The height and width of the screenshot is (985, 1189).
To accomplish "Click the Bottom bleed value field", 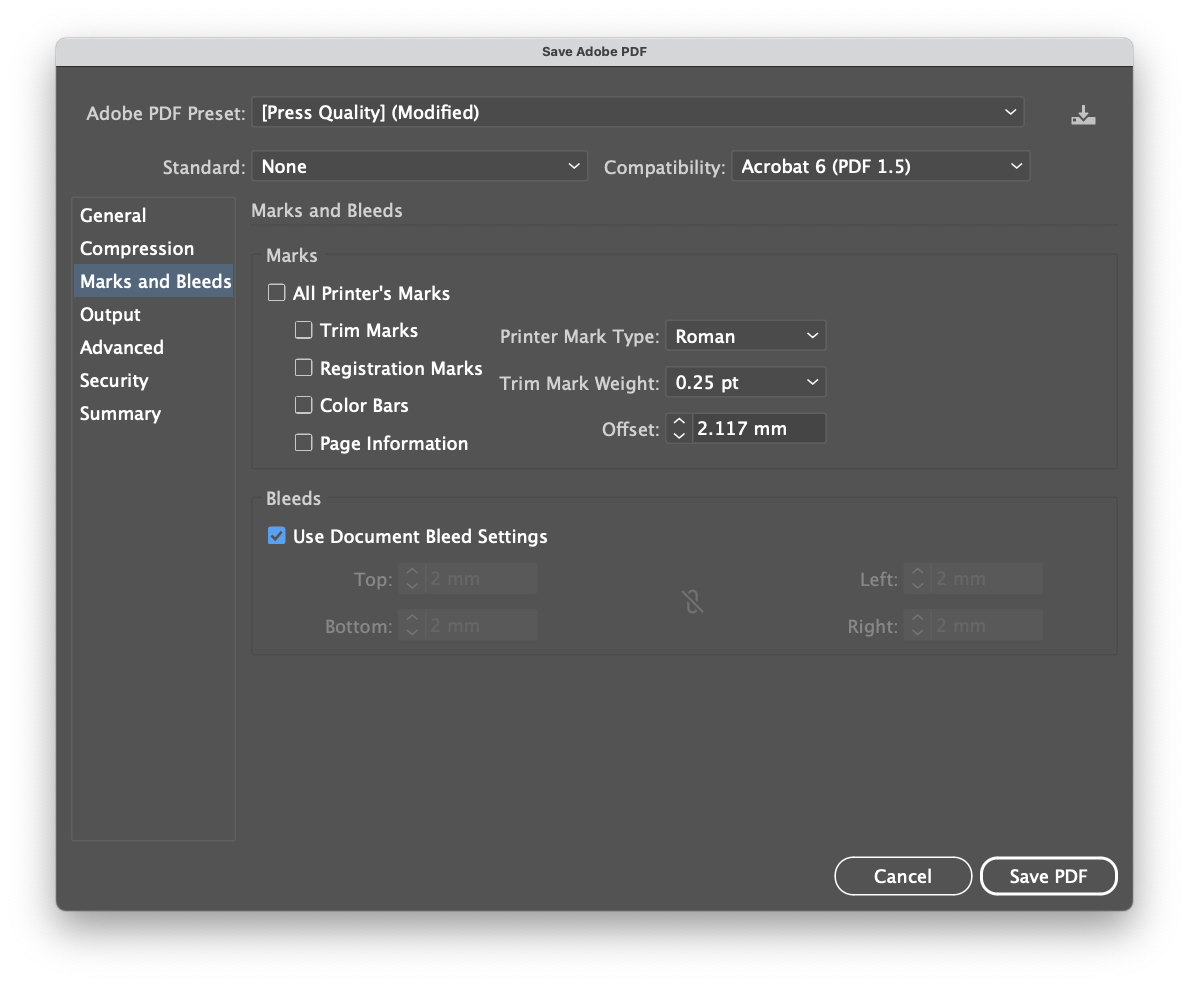I will click(482, 626).
